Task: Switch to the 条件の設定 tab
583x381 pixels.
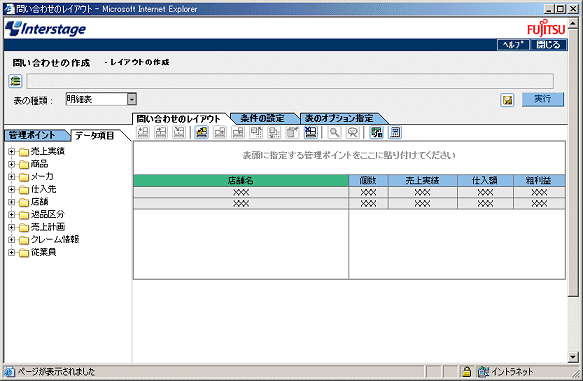Action: [x=262, y=119]
